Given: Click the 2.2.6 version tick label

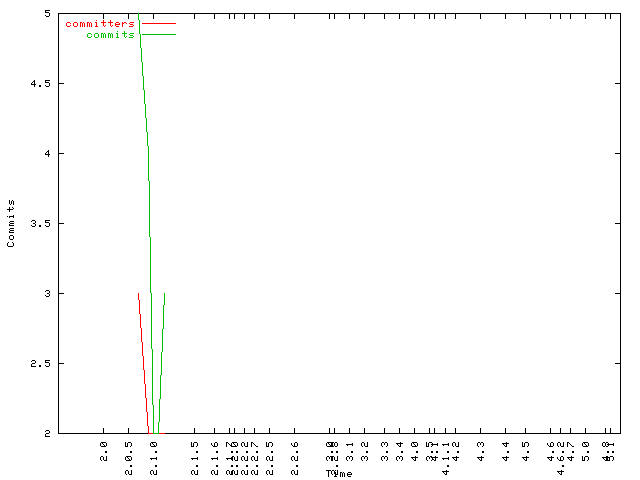Looking at the screenshot, I should pos(295,452).
